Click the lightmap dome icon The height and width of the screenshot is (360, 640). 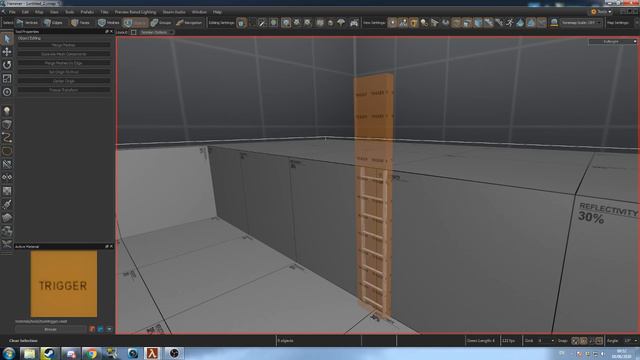(x=554, y=23)
